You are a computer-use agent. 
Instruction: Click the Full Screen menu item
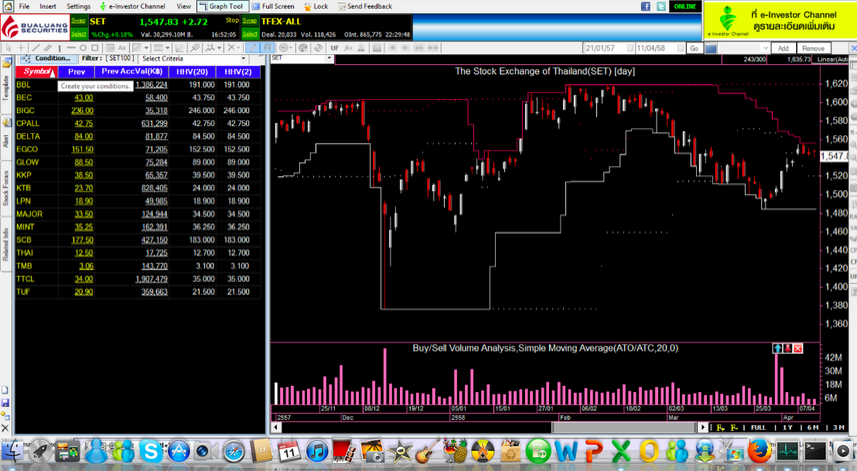point(273,7)
